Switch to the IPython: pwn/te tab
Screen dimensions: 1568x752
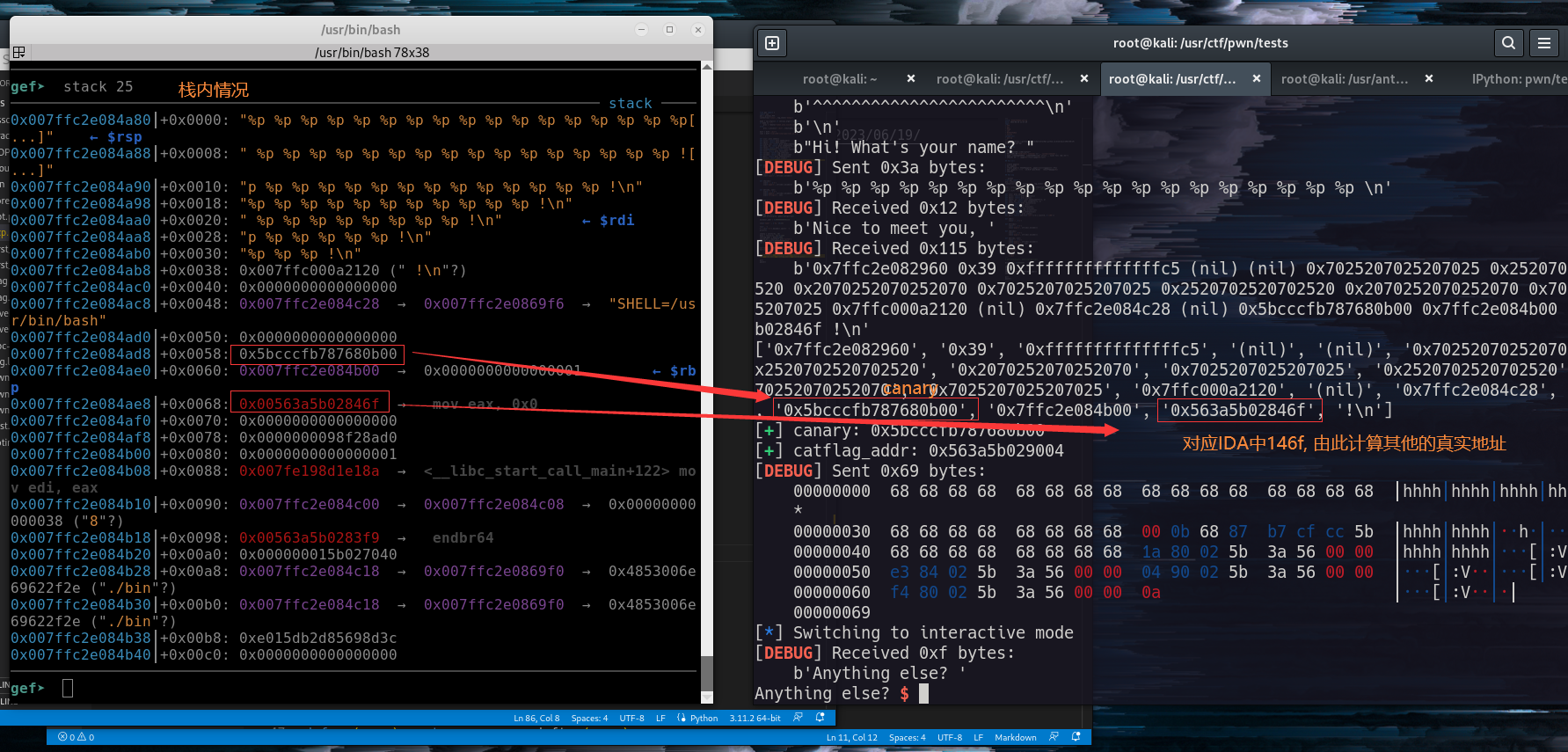[x=1519, y=79]
